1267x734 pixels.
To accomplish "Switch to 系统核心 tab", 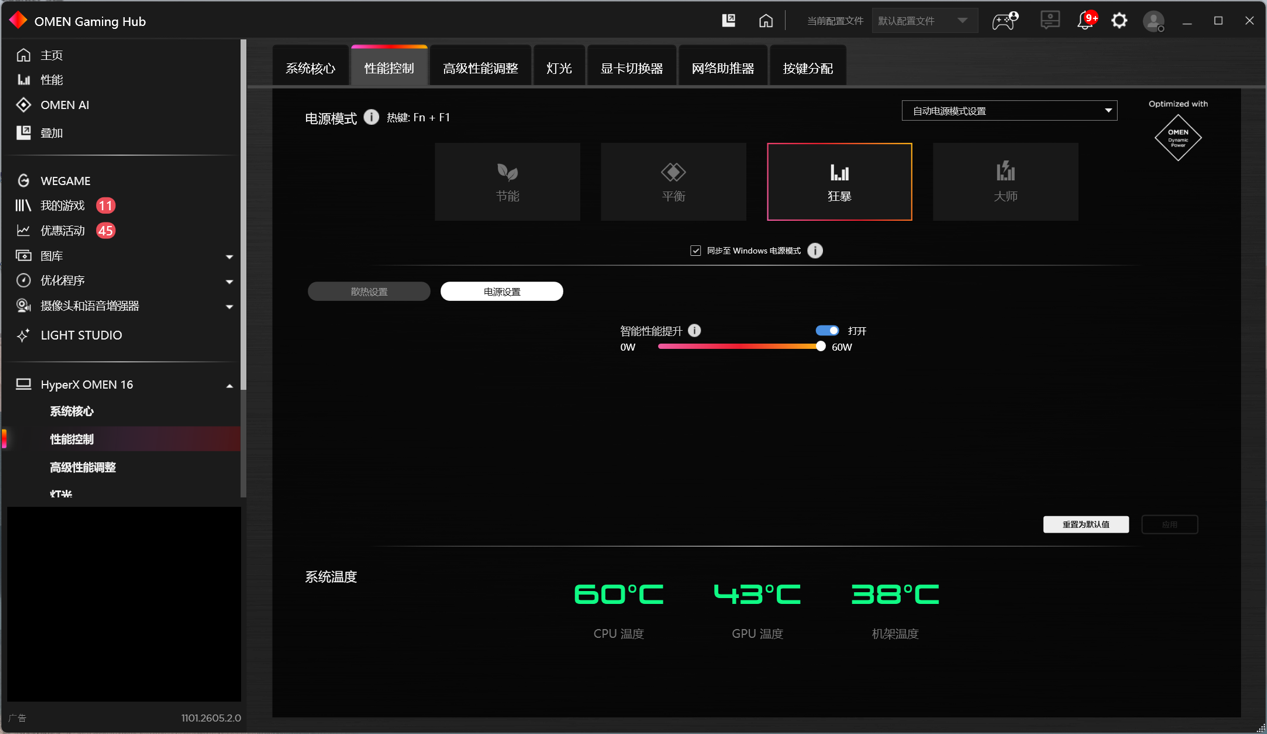I will 310,68.
